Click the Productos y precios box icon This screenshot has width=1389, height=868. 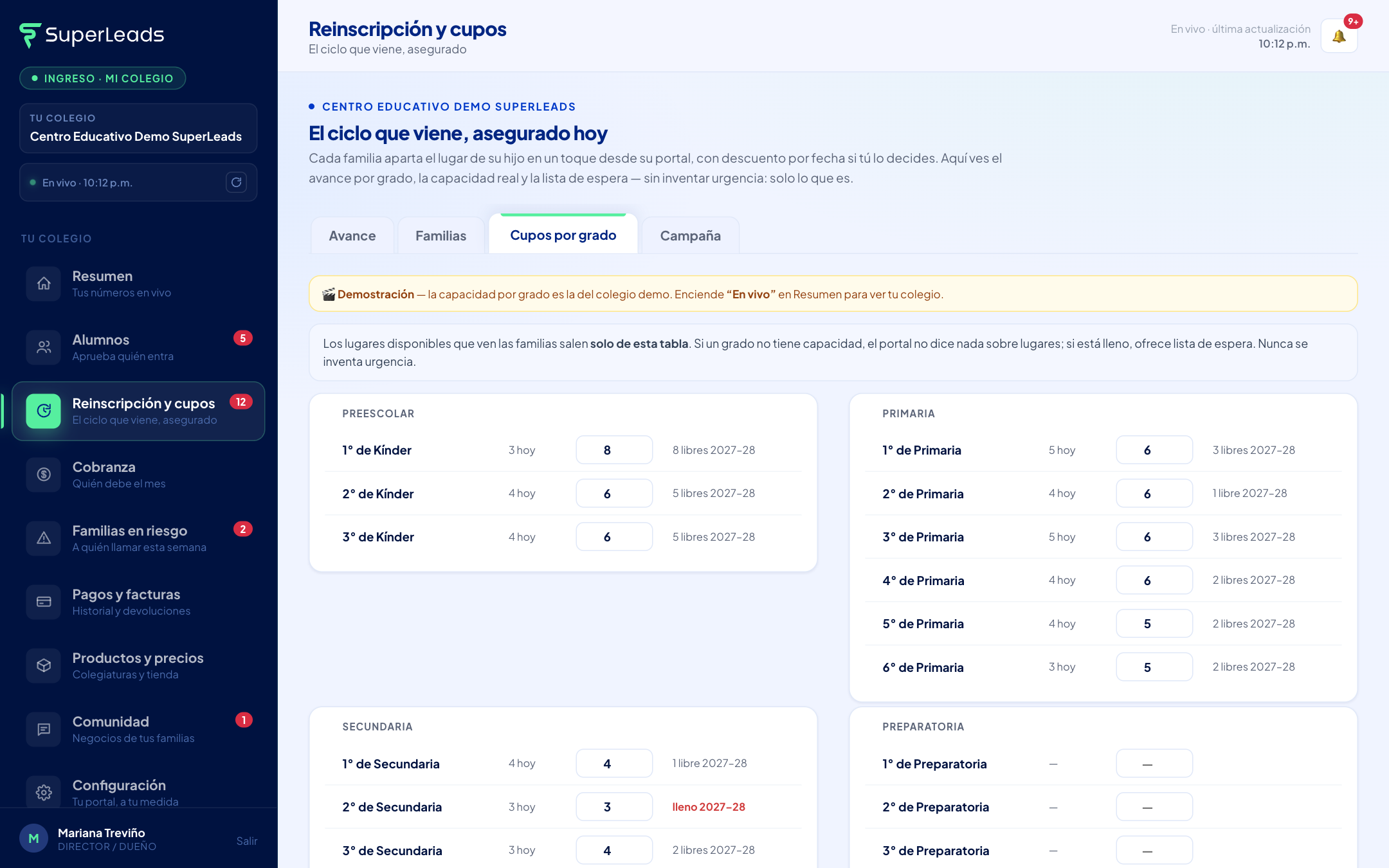click(x=44, y=665)
